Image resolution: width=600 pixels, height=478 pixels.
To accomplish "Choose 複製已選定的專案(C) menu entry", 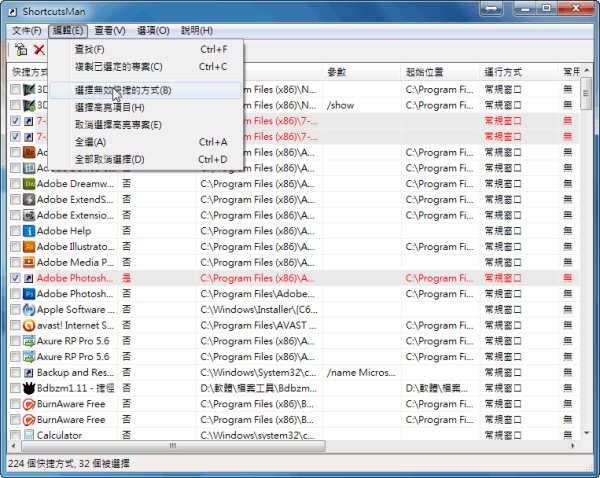I will coord(146,67).
